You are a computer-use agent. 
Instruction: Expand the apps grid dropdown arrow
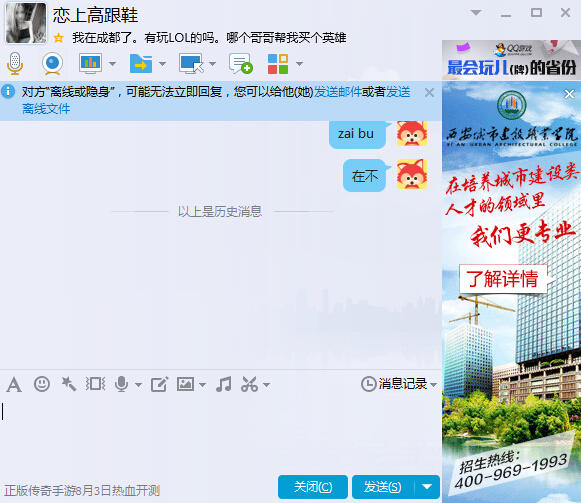tap(299, 64)
